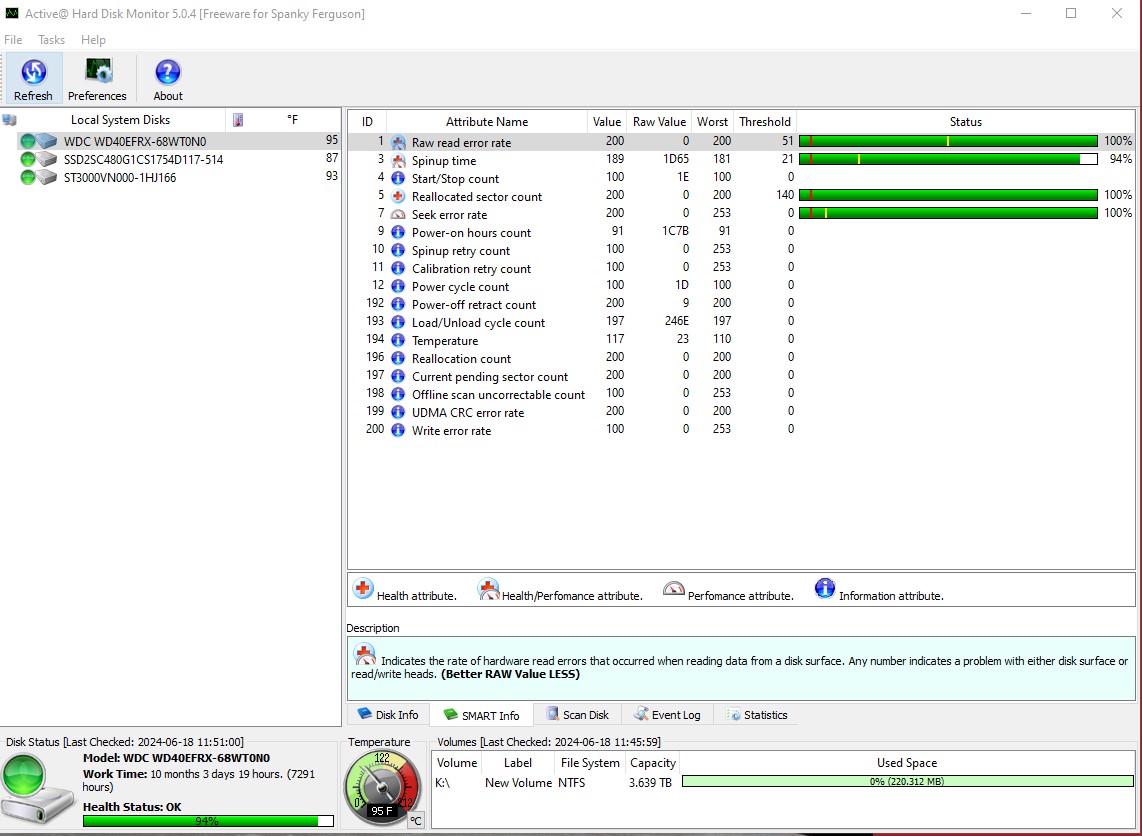1142x836 pixels.
Task: Click the Temperature attribute info icon
Action: [x=398, y=340]
